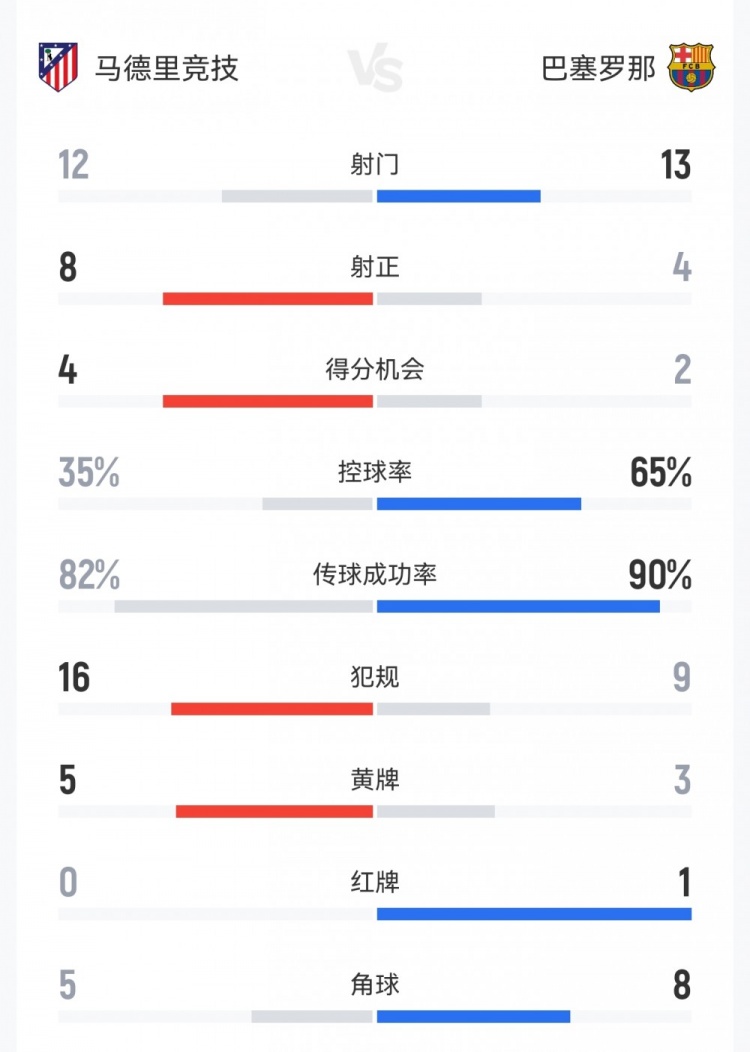Click the full blue 红牌 red card bar
This screenshot has height=1052, width=750.
534,914
